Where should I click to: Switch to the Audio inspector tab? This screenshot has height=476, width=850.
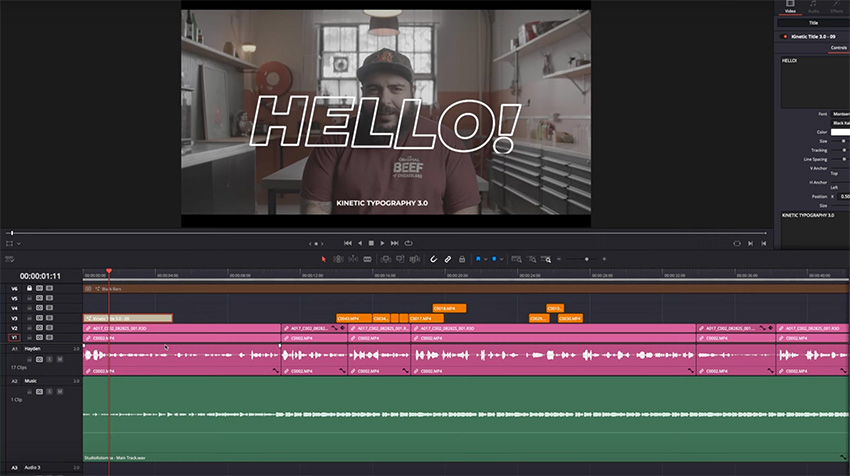point(813,10)
